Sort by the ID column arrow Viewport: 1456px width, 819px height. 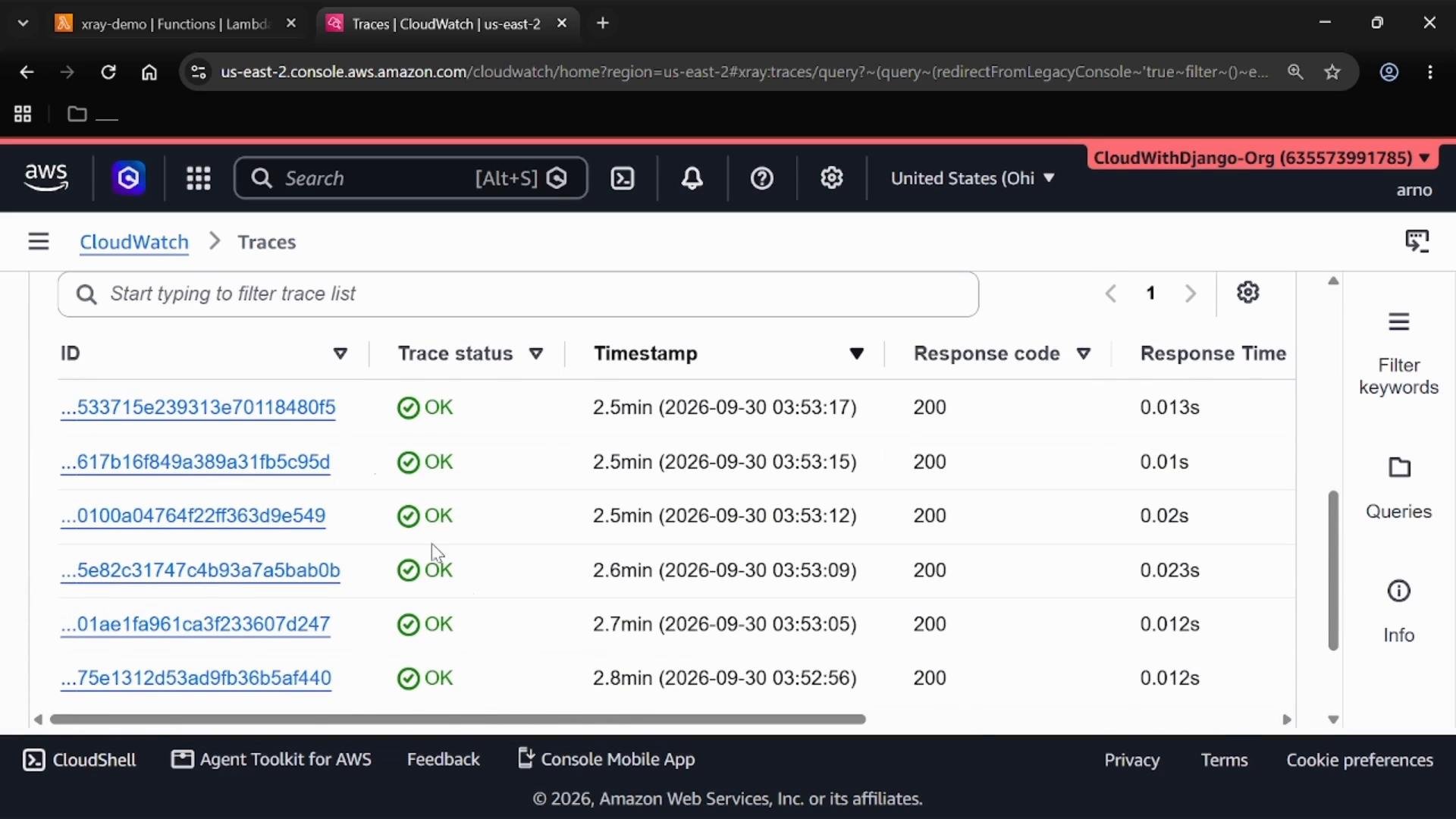pyautogui.click(x=340, y=353)
